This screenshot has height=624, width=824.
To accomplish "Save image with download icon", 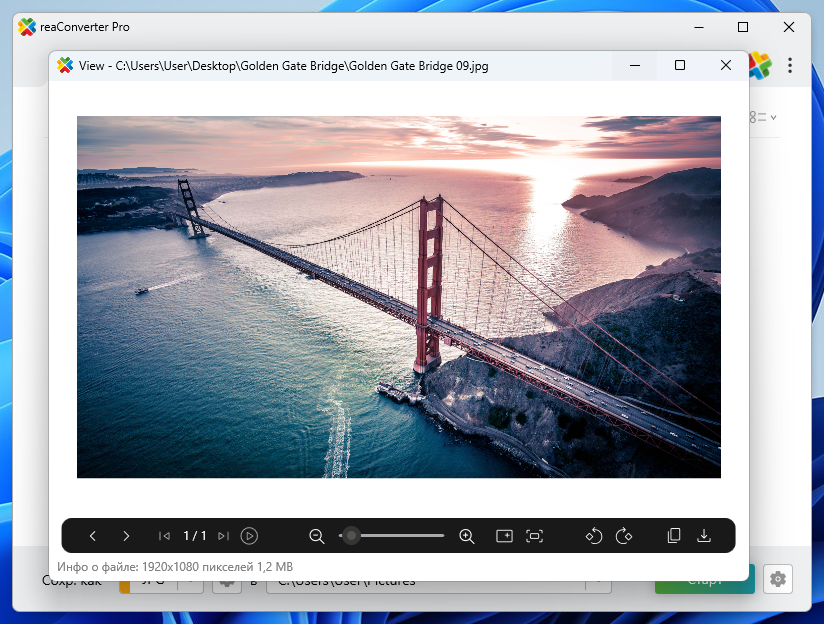I will [704, 536].
